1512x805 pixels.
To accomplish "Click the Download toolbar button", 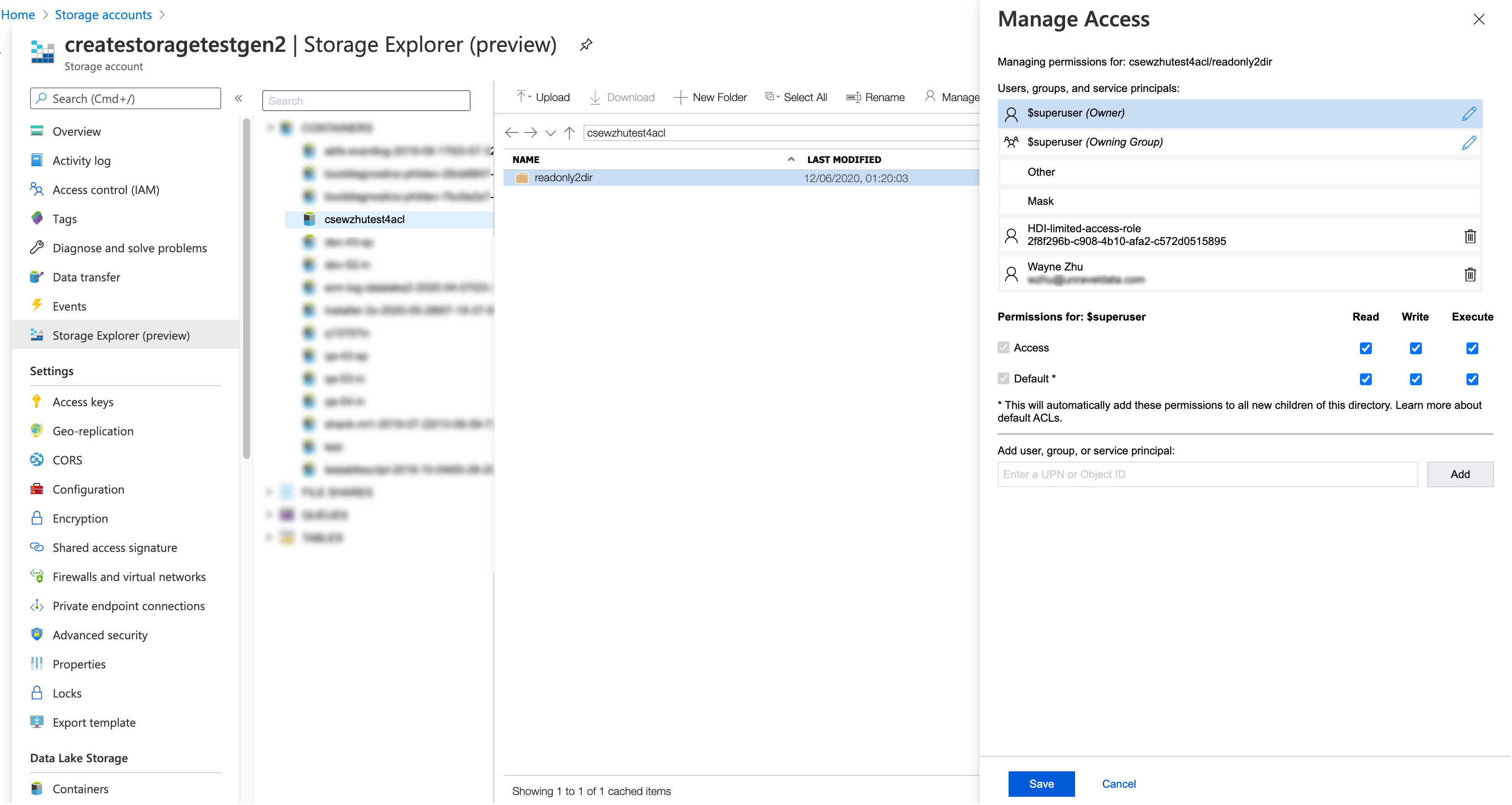I will click(622, 97).
